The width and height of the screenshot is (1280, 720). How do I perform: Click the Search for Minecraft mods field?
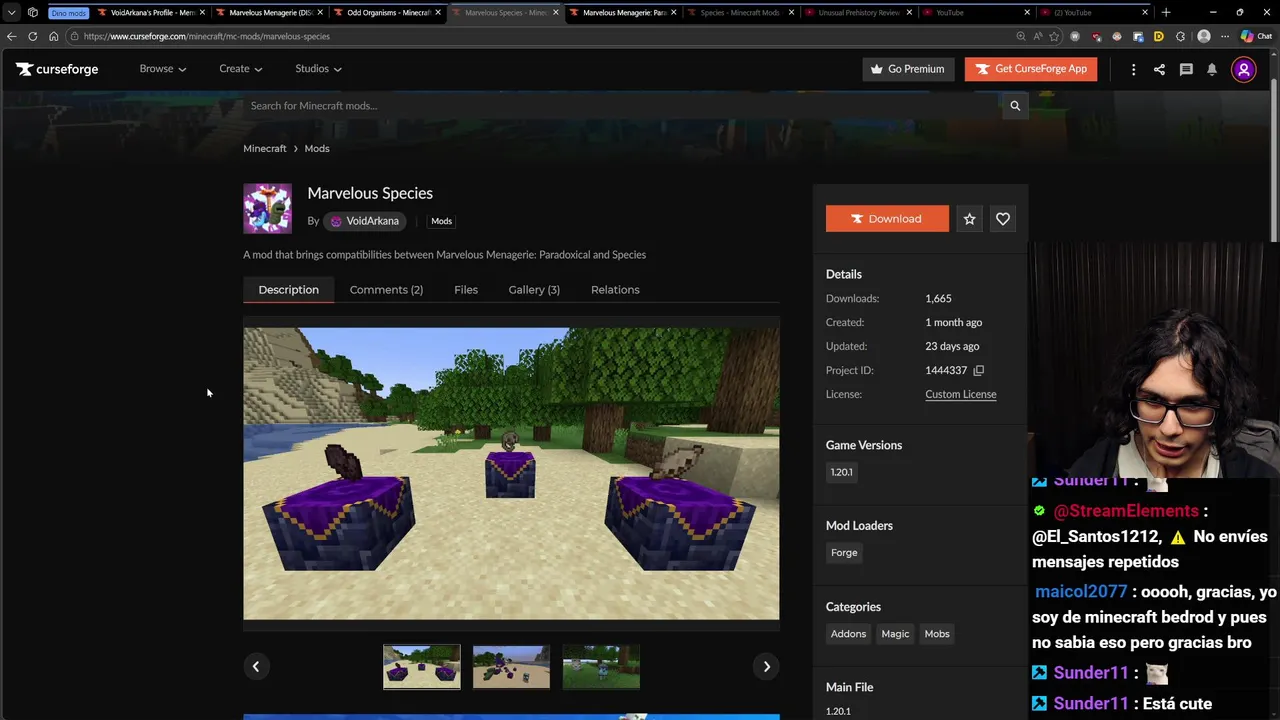coord(620,106)
